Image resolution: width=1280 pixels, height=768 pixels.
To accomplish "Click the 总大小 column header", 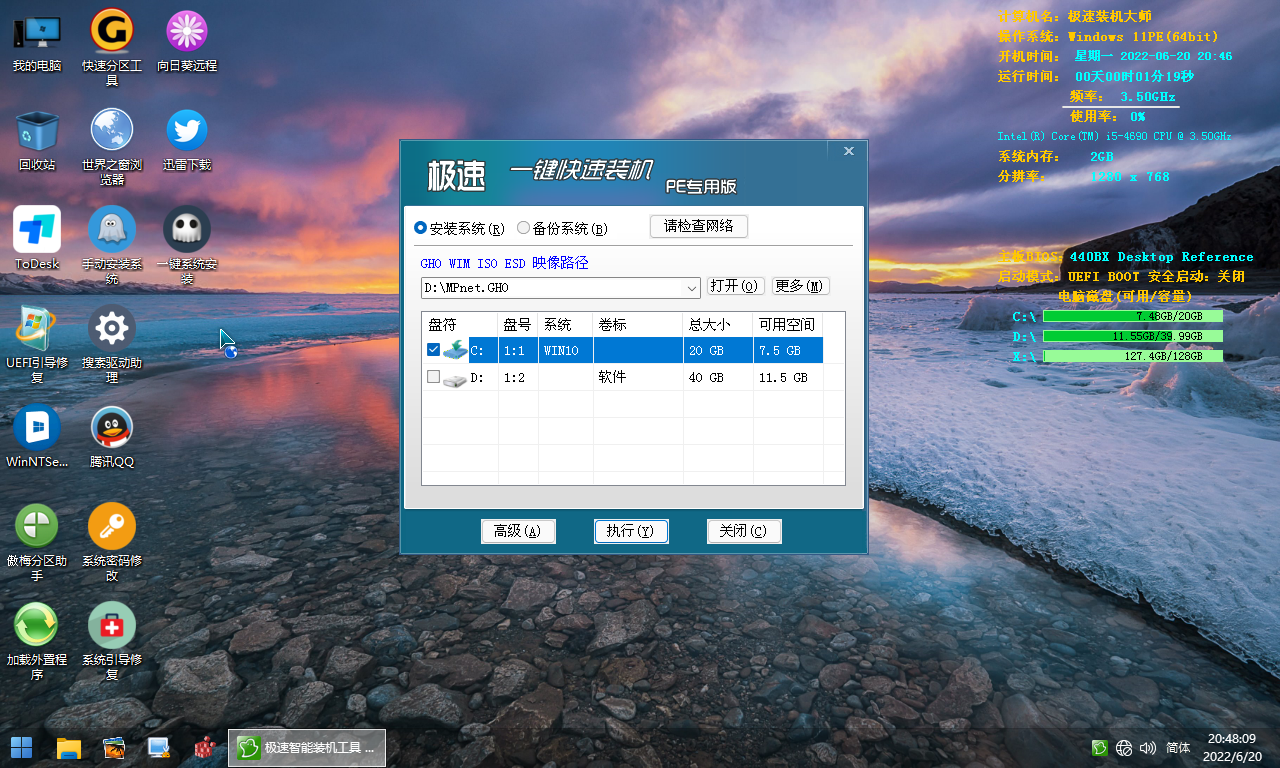I will pos(717,325).
